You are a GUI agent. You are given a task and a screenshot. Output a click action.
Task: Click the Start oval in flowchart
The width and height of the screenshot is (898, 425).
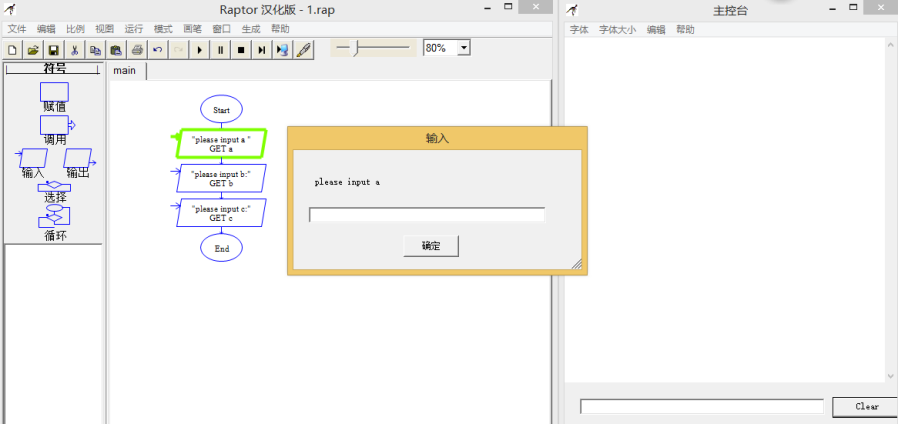(x=222, y=109)
